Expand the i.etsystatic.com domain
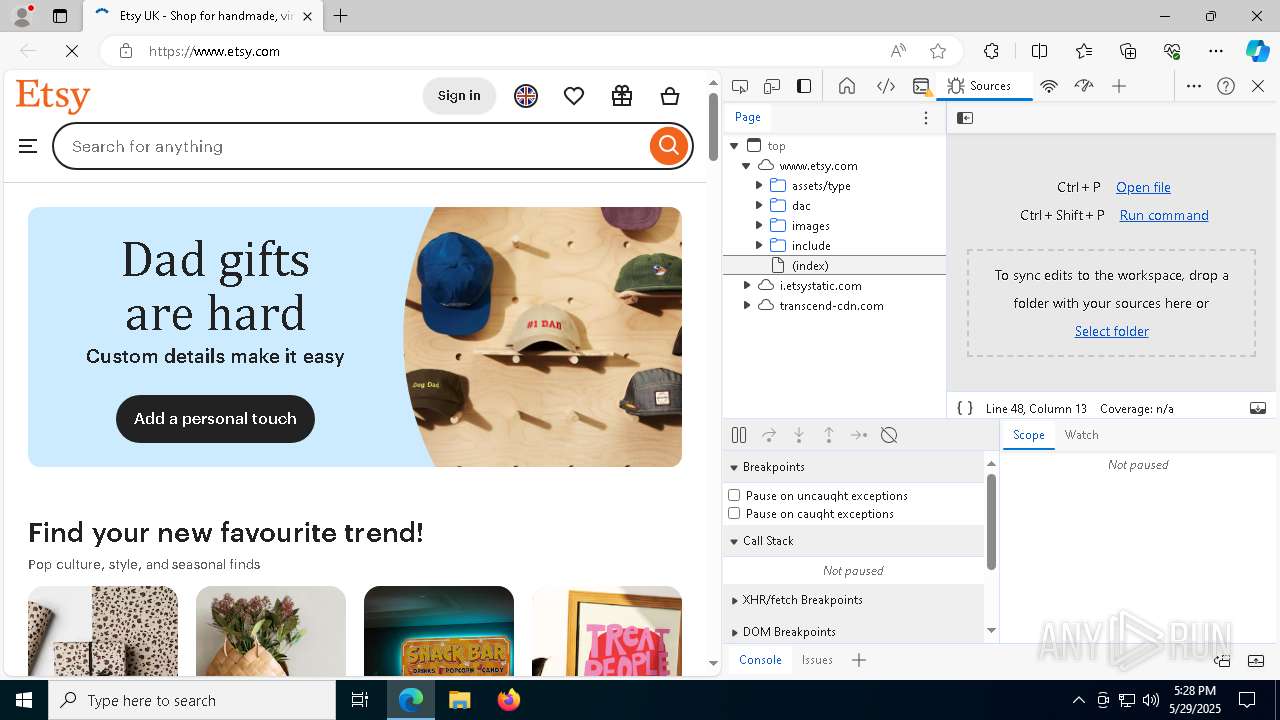 (x=747, y=286)
